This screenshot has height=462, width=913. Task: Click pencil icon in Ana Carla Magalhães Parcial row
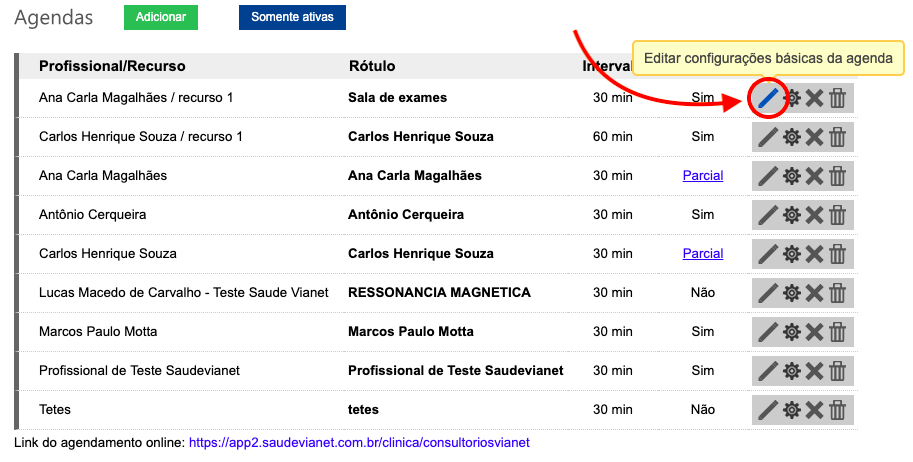(x=767, y=176)
